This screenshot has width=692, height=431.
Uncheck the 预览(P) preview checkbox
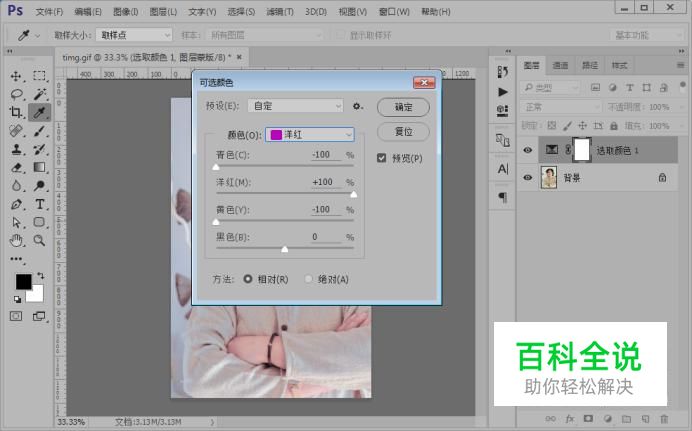pyautogui.click(x=382, y=158)
